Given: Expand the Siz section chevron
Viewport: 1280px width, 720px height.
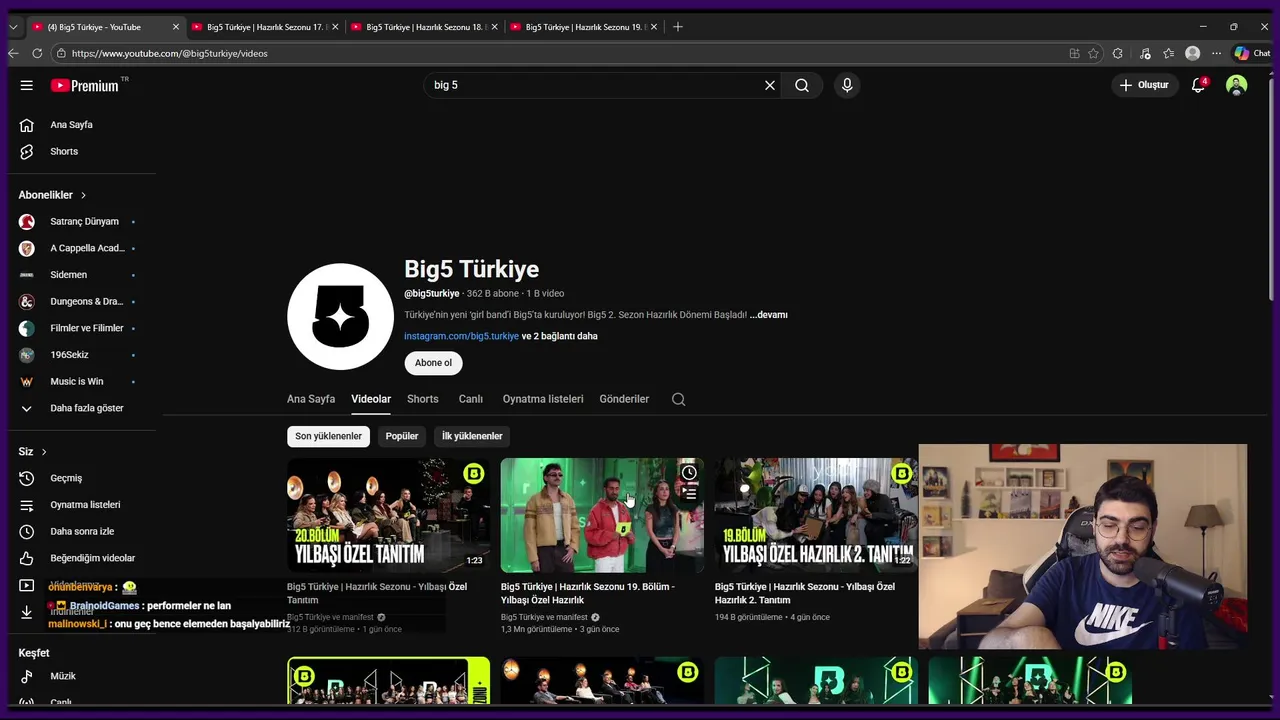Looking at the screenshot, I should pyautogui.click(x=43, y=452).
